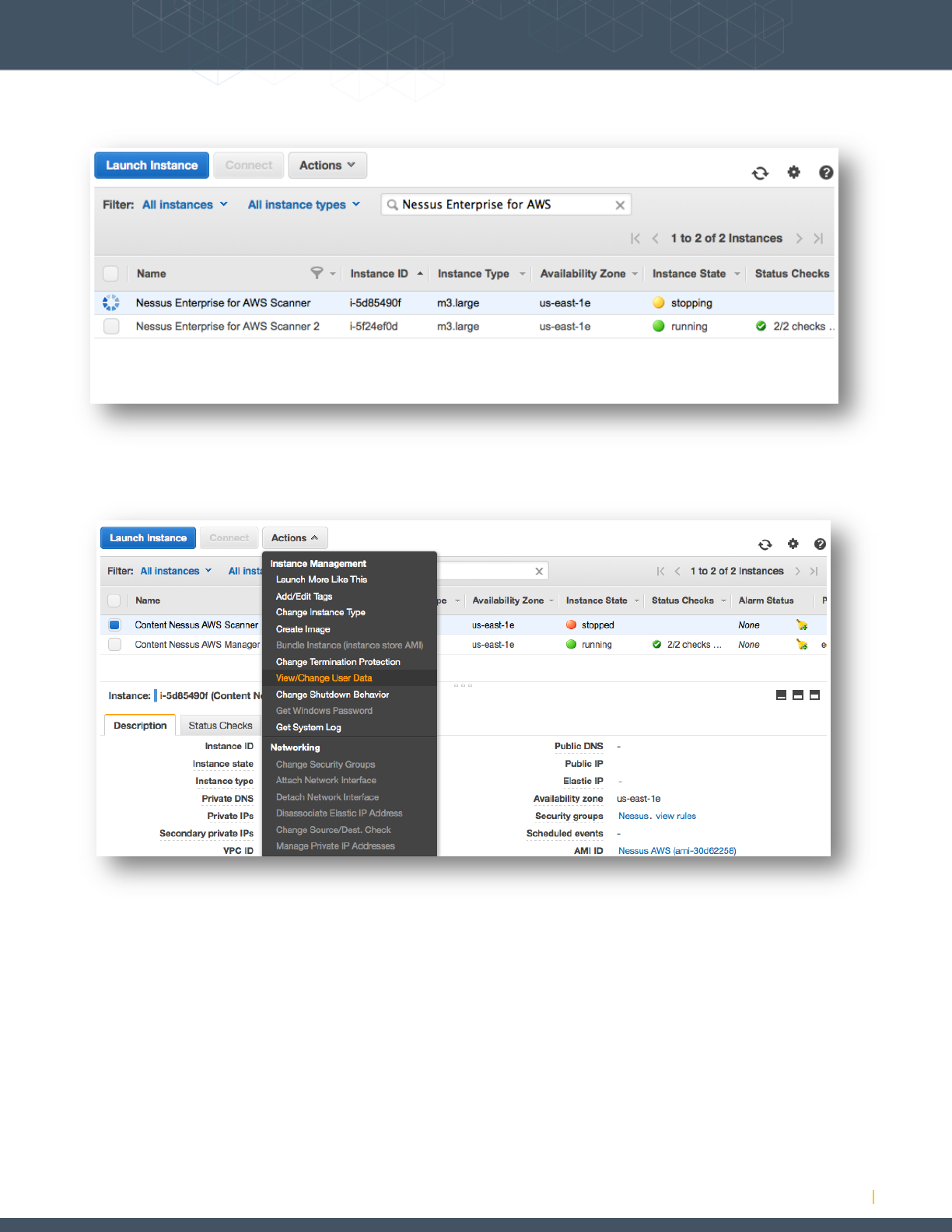
Task: Click Launch Instance in bottom panel
Action: (148, 537)
